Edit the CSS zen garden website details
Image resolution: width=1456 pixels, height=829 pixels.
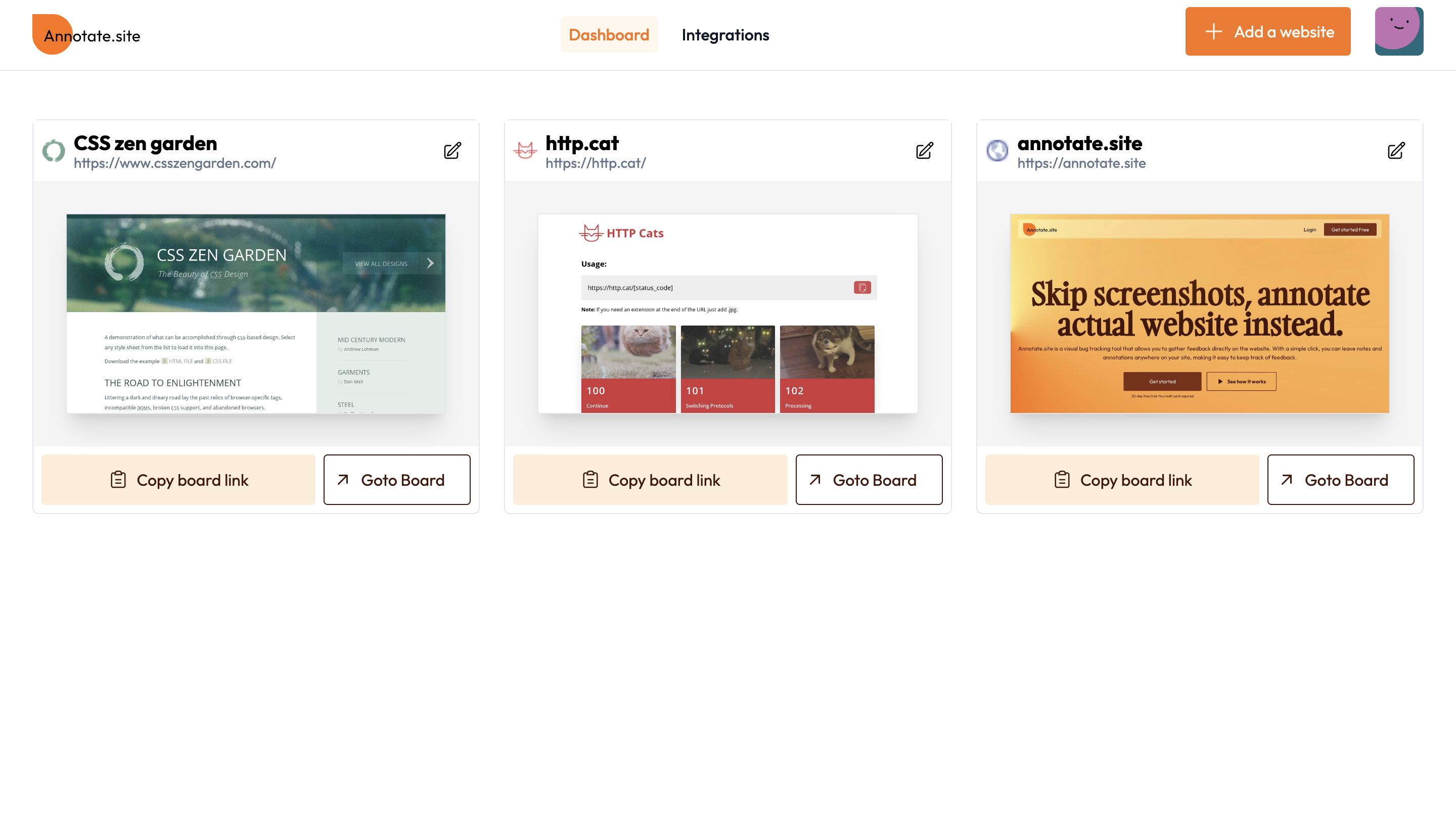click(x=451, y=150)
